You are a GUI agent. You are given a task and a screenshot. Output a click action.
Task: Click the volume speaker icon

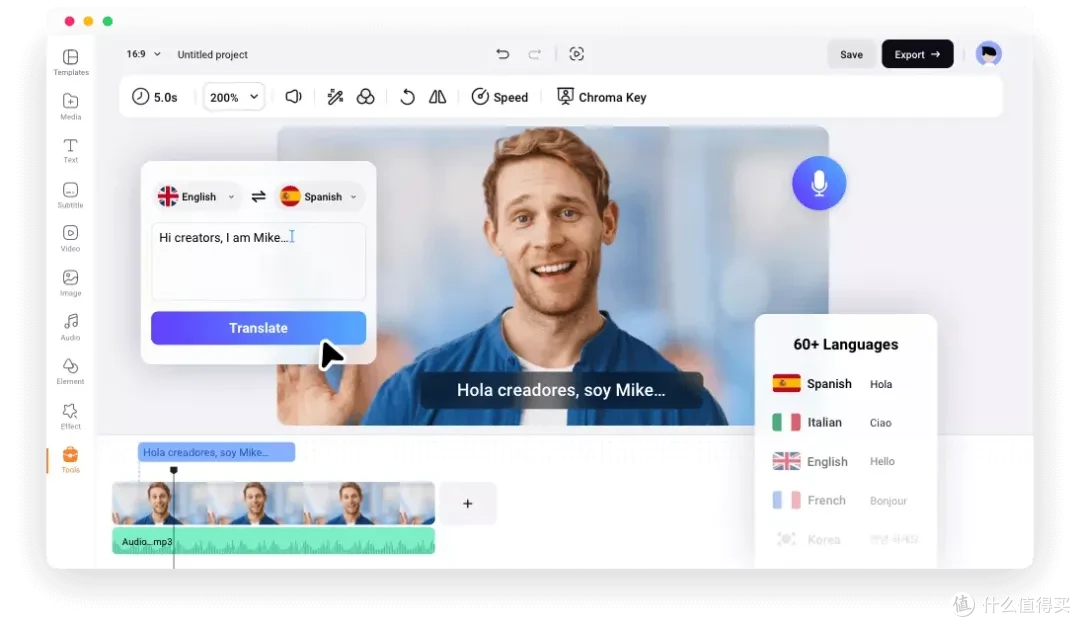point(293,96)
